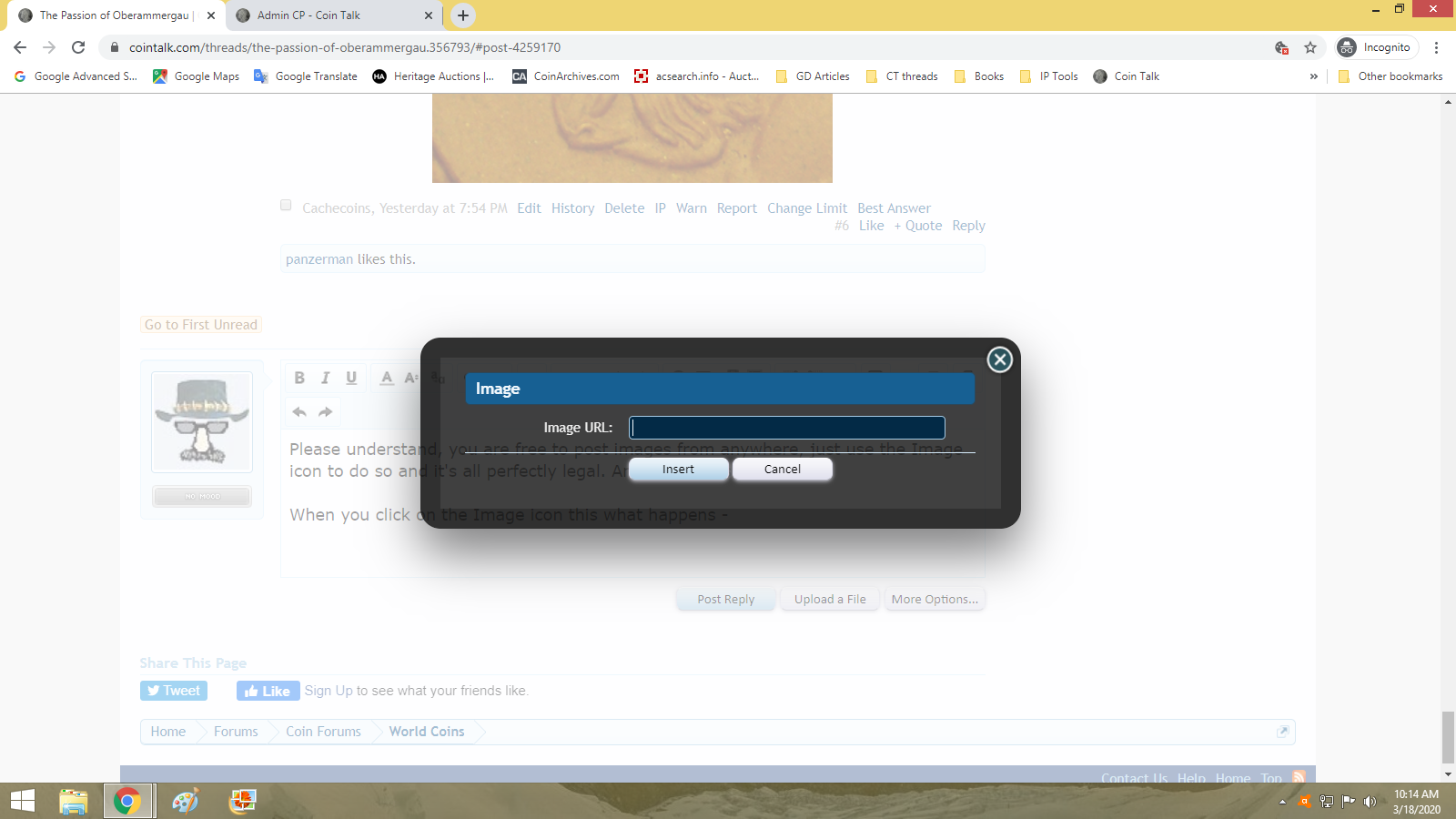The width and height of the screenshot is (1456, 819).
Task: Open the Chrome menu (three dots)
Action: (x=1437, y=47)
